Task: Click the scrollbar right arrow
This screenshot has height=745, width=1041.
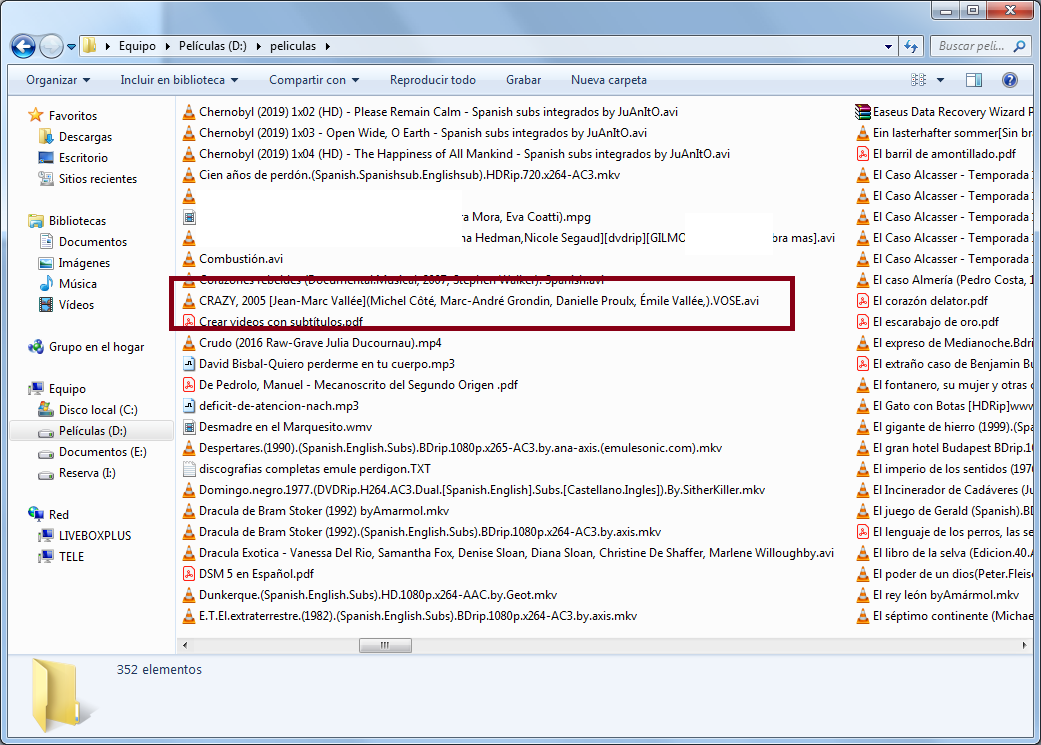Action: (x=1024, y=645)
